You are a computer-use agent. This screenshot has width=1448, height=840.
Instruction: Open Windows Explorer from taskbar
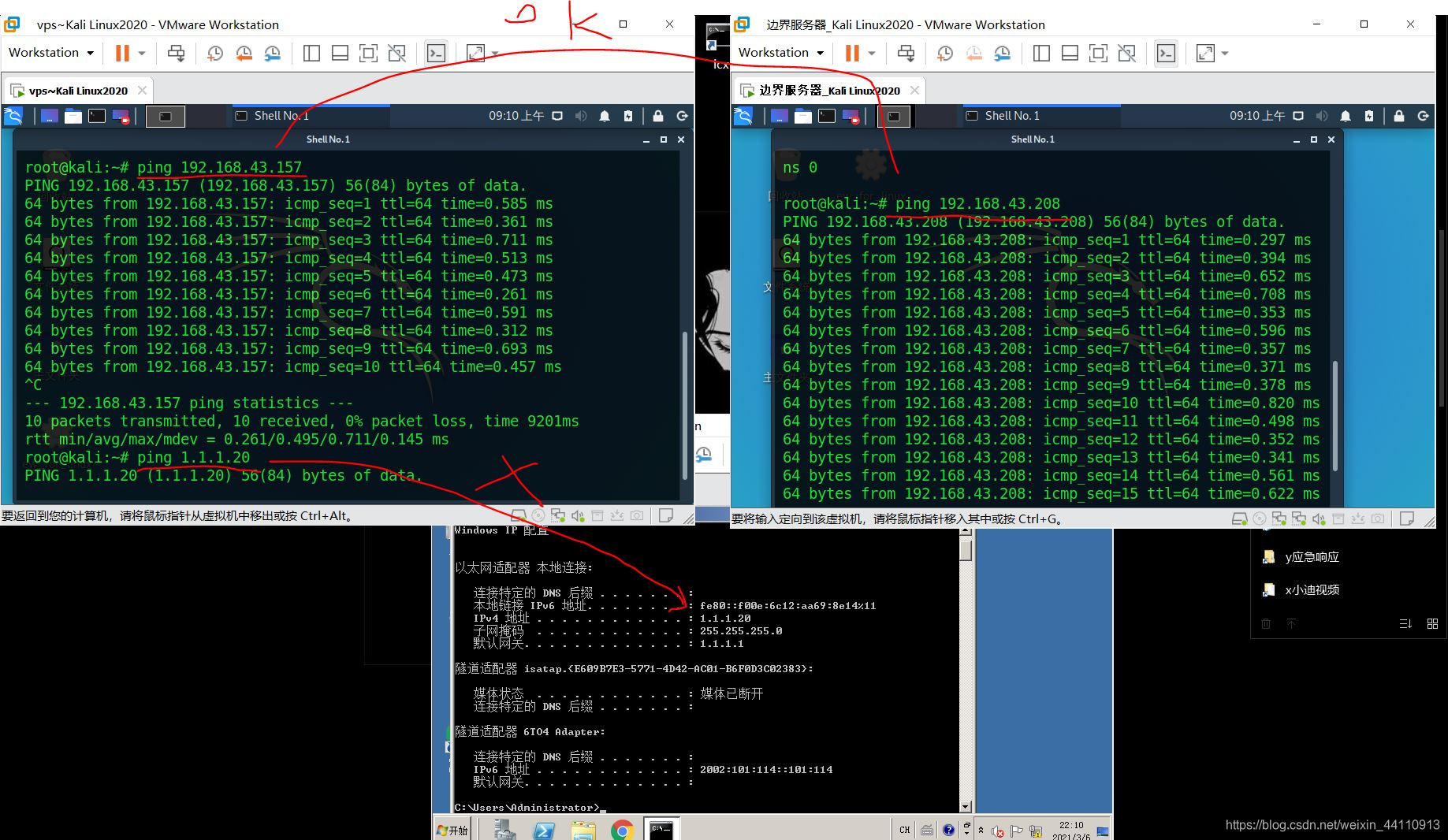pyautogui.click(x=583, y=830)
